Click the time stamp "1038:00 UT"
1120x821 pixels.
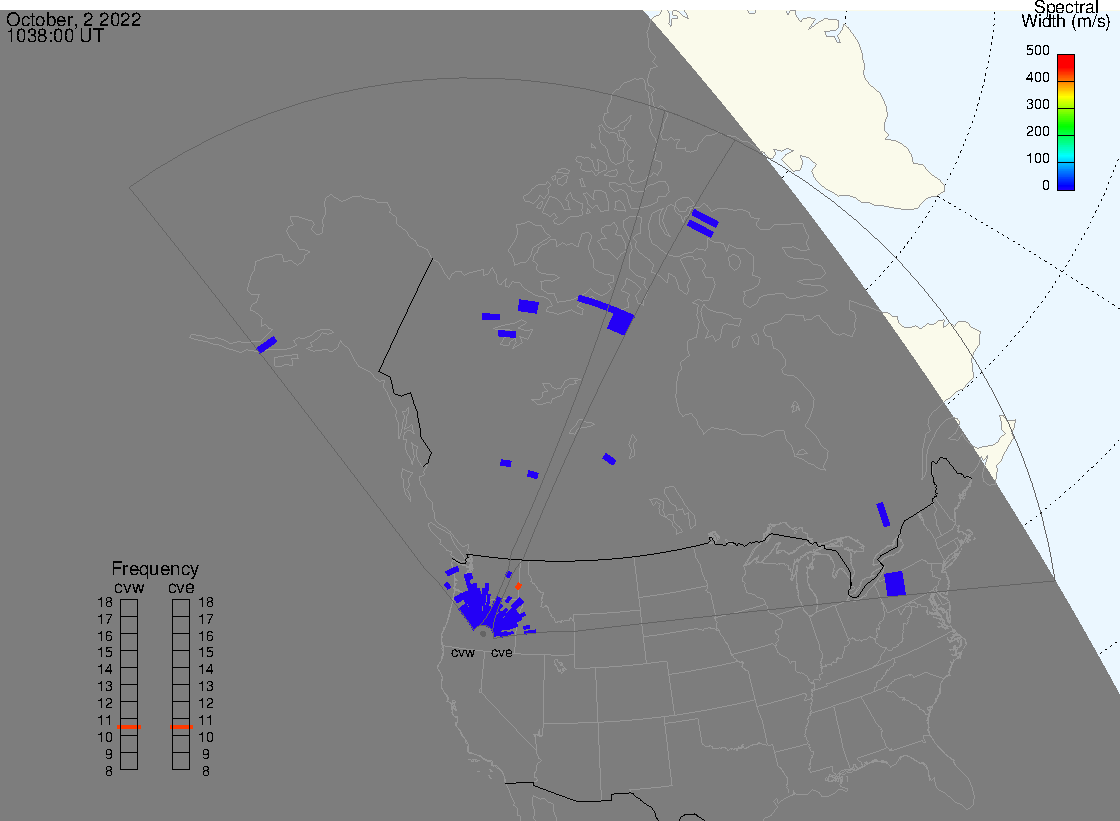point(55,36)
